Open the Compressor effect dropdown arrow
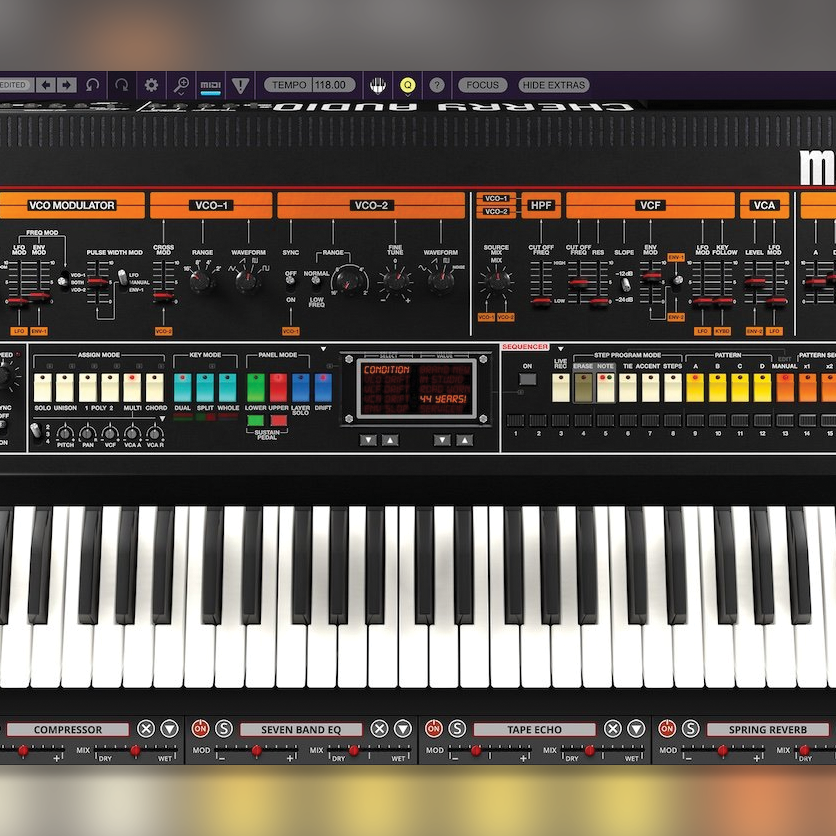Image resolution: width=836 pixels, height=836 pixels. tap(170, 728)
